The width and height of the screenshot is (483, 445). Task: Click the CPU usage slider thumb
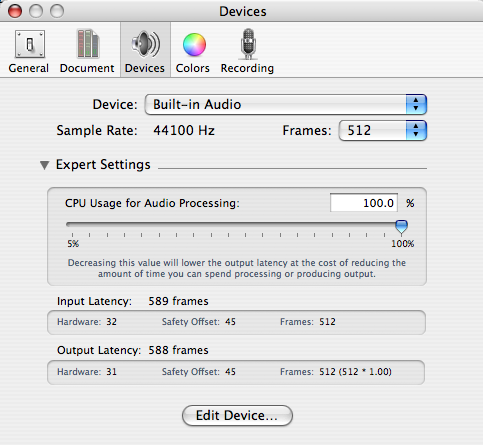point(401,227)
